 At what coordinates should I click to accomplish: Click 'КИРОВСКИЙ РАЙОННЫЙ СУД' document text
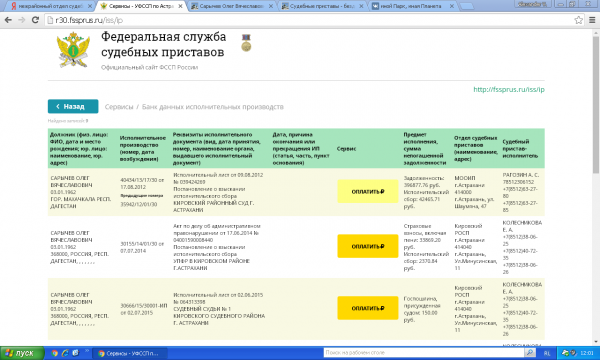click(x=213, y=207)
